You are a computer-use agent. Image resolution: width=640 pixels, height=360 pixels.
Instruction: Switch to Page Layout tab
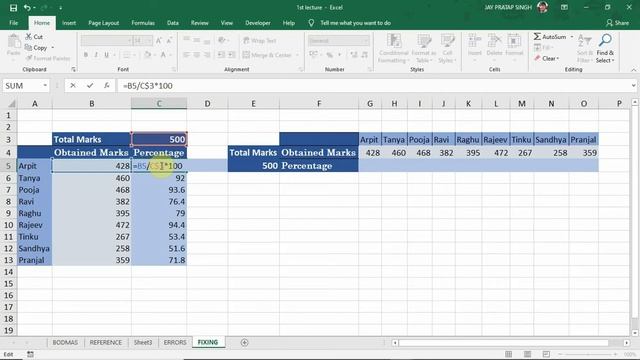(x=103, y=23)
